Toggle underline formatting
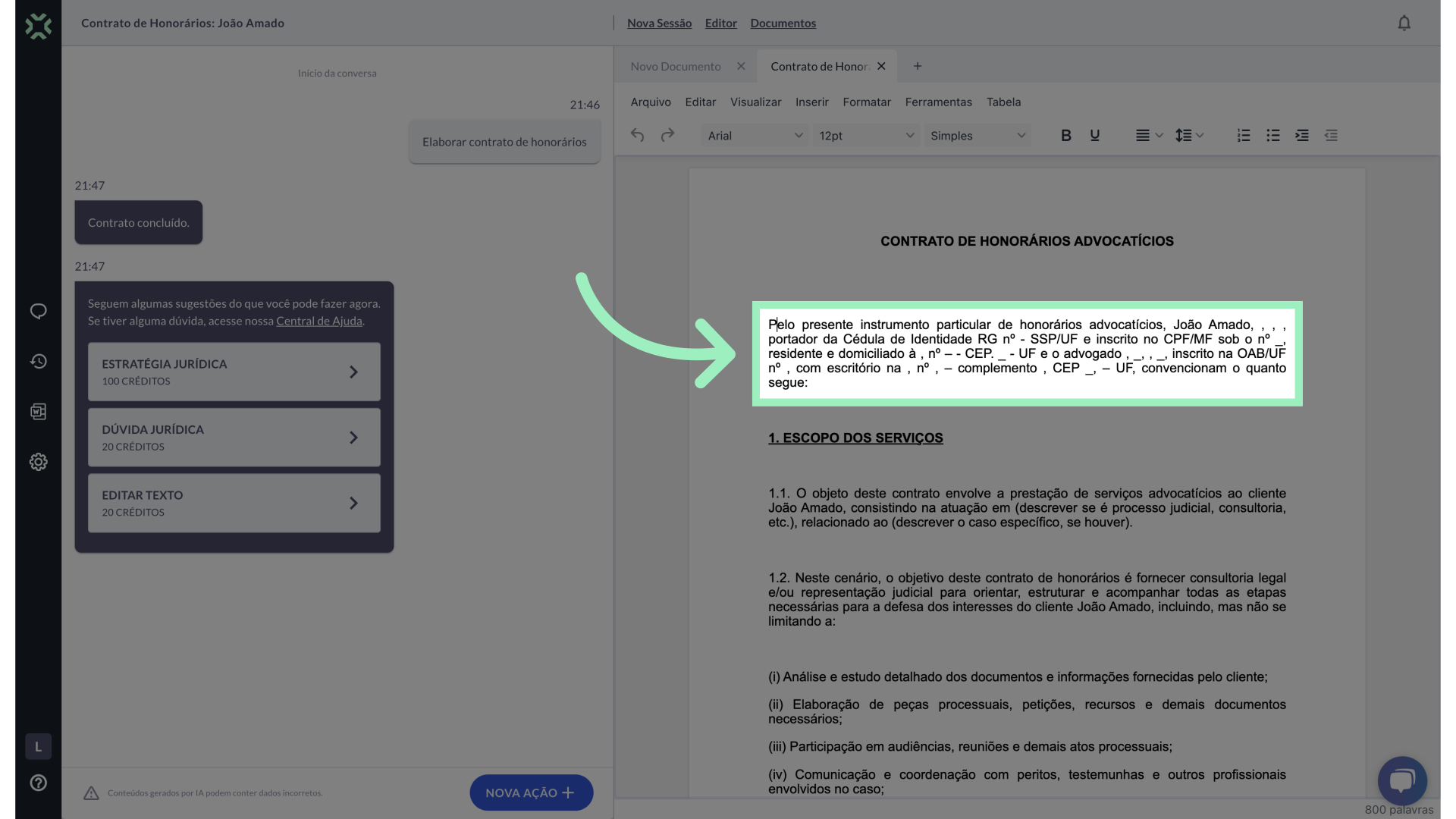Screen dimensions: 1456x819 pyautogui.click(x=1095, y=135)
